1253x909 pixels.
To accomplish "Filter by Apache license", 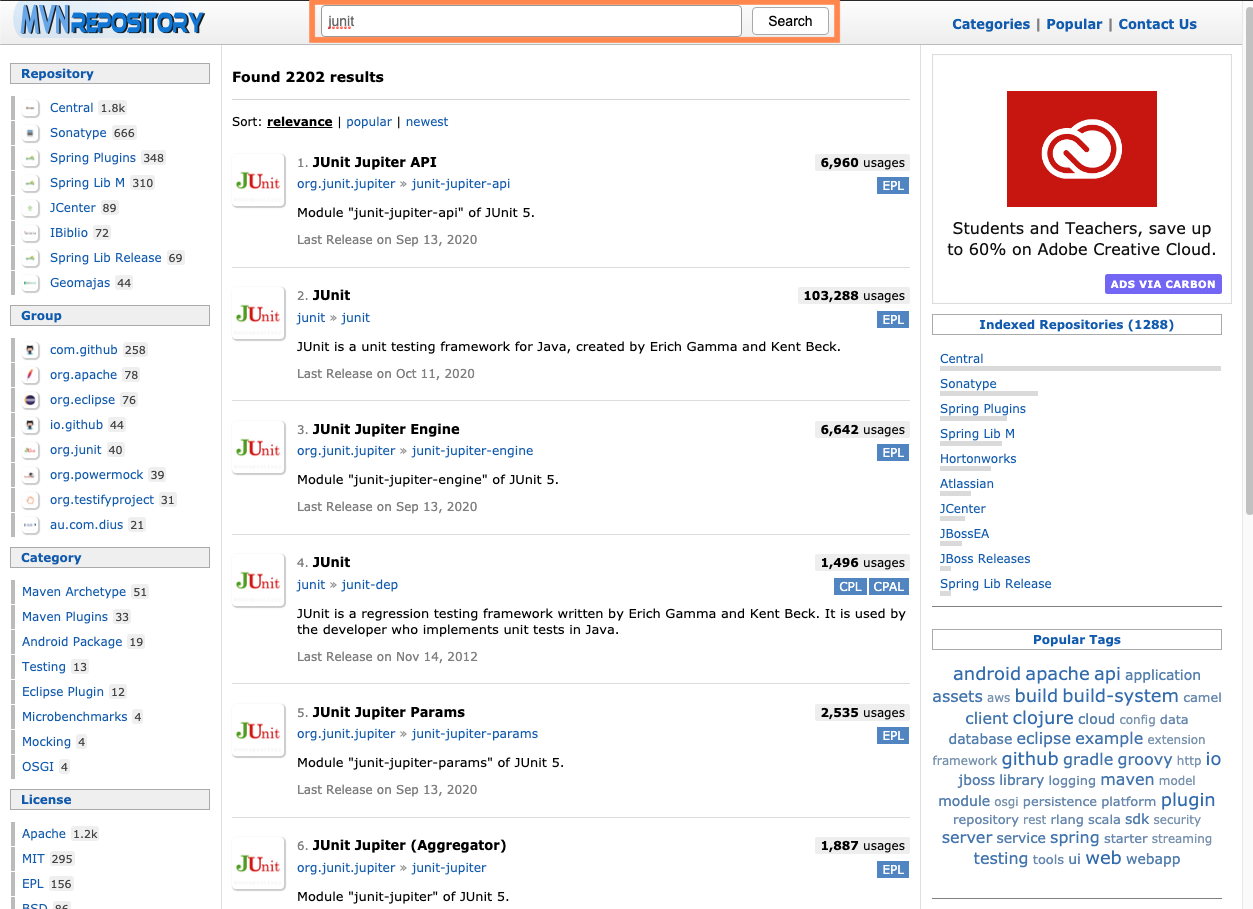I will point(44,834).
